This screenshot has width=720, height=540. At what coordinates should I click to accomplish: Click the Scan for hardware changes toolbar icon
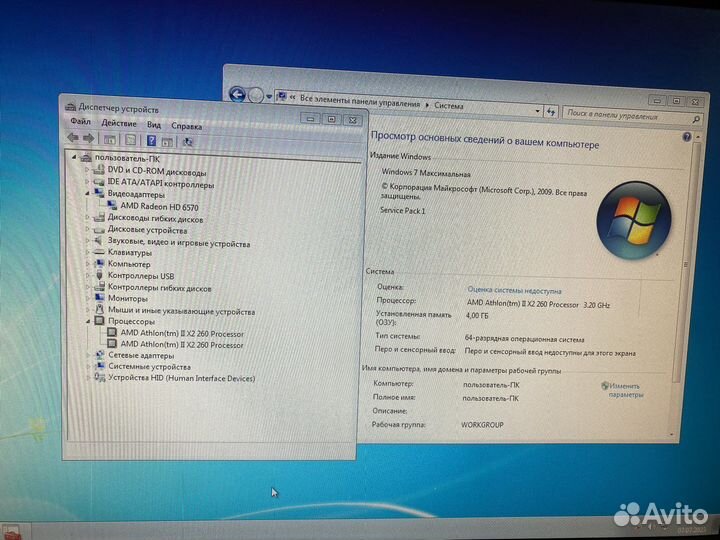point(187,141)
